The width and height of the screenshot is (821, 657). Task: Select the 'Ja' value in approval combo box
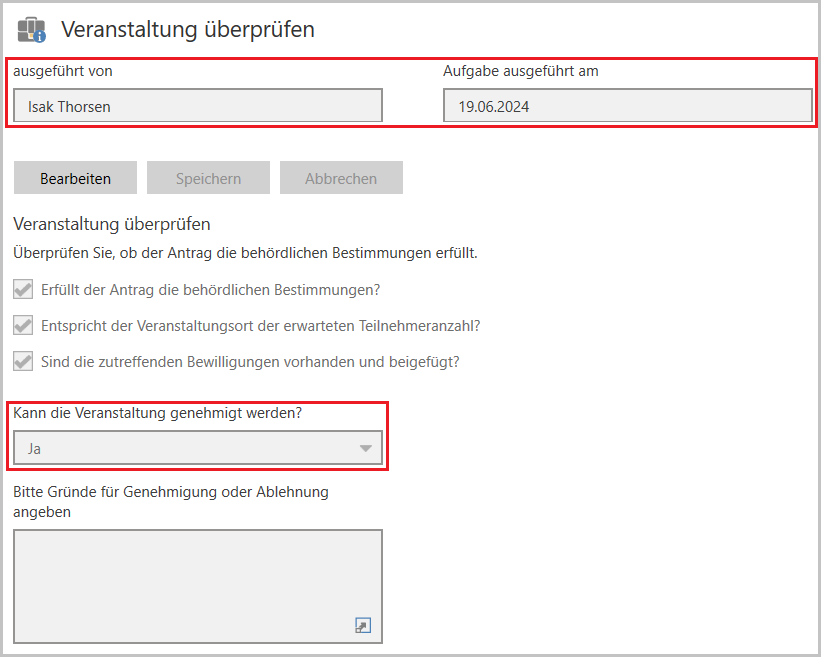[180, 449]
